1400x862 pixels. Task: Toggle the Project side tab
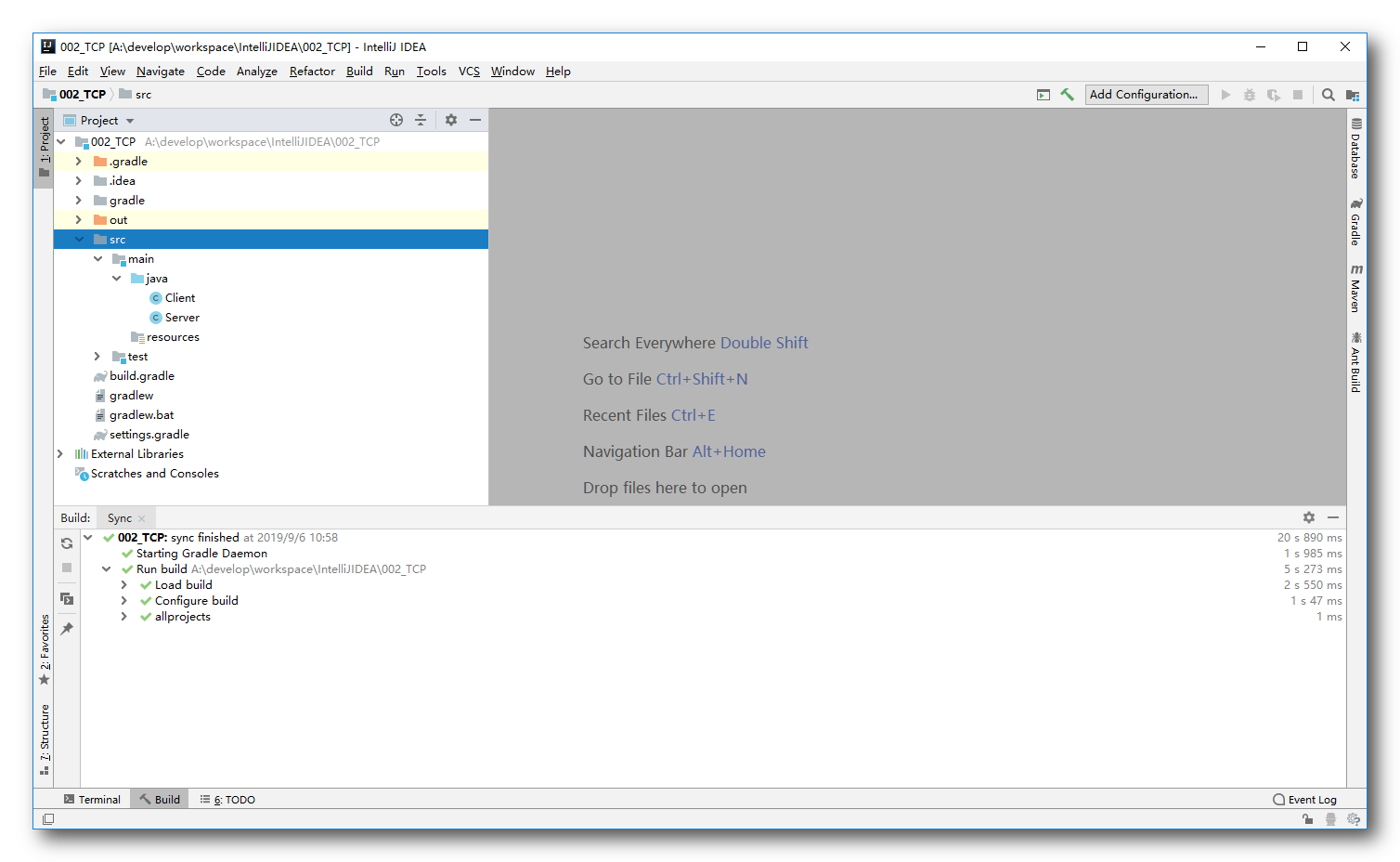(x=44, y=147)
